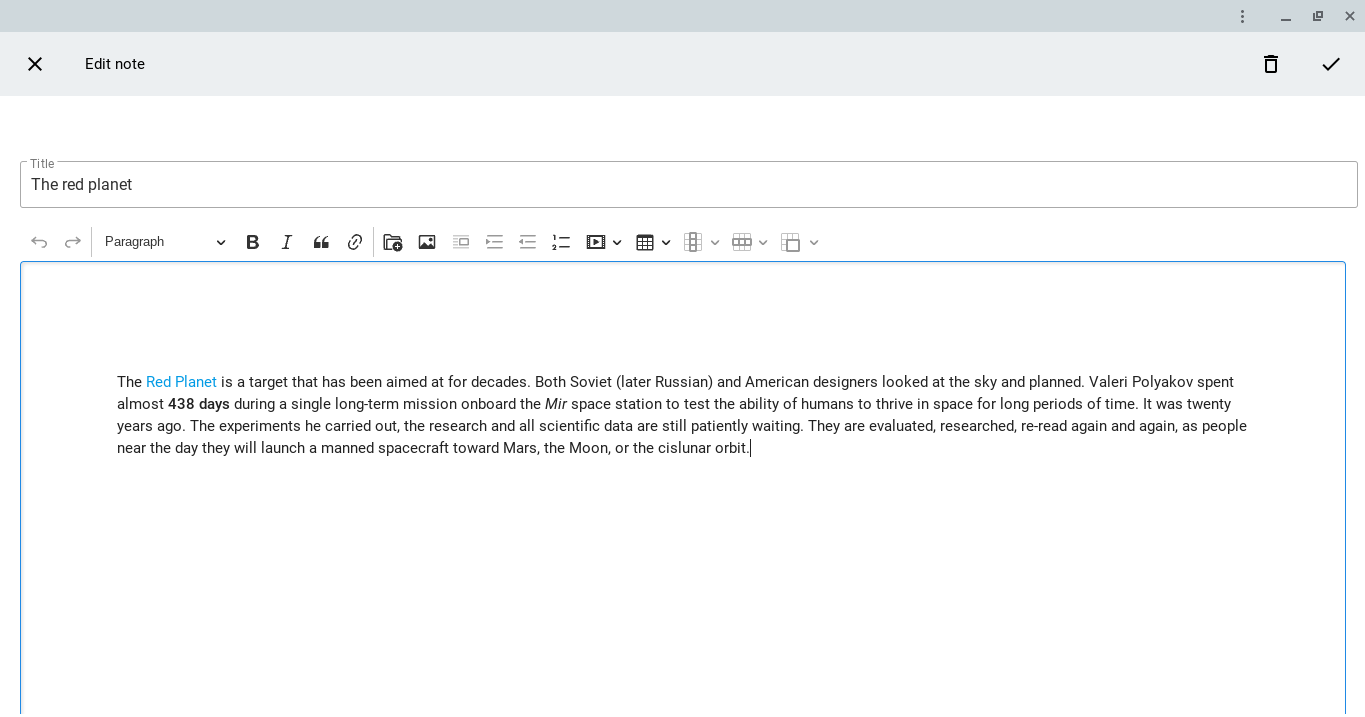Follow the Red Planet hyperlink in text

(181, 382)
